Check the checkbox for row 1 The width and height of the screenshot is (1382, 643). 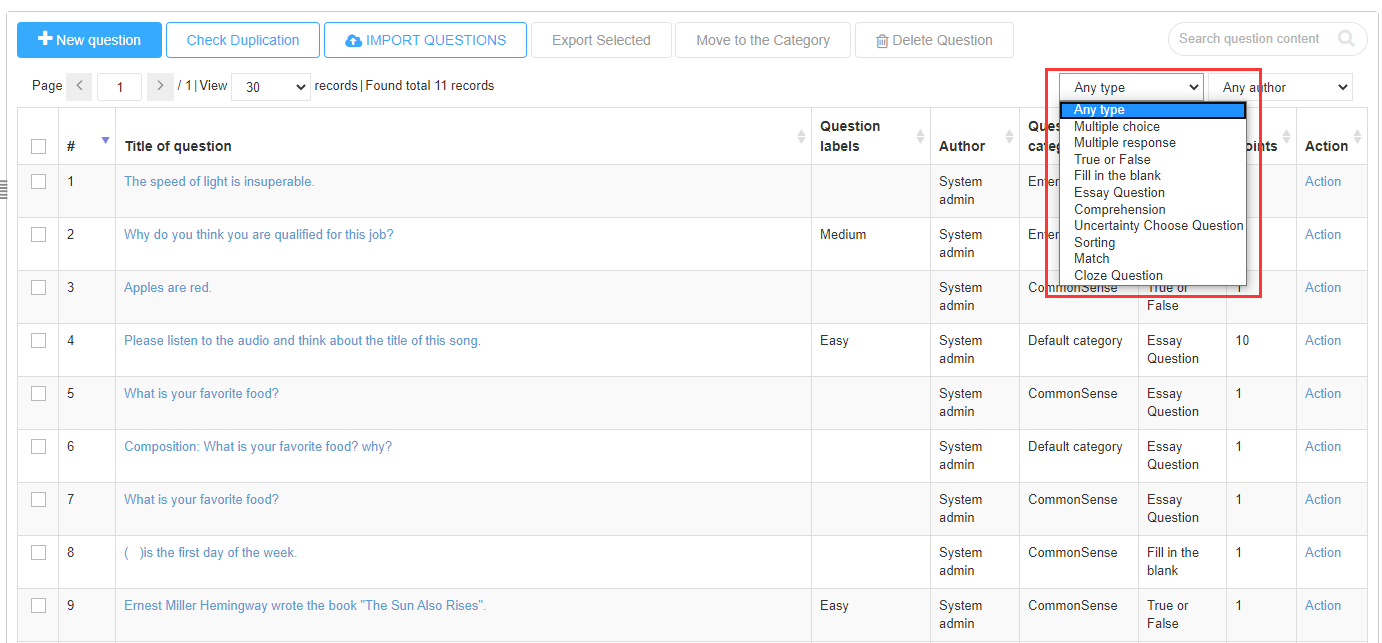[38, 182]
